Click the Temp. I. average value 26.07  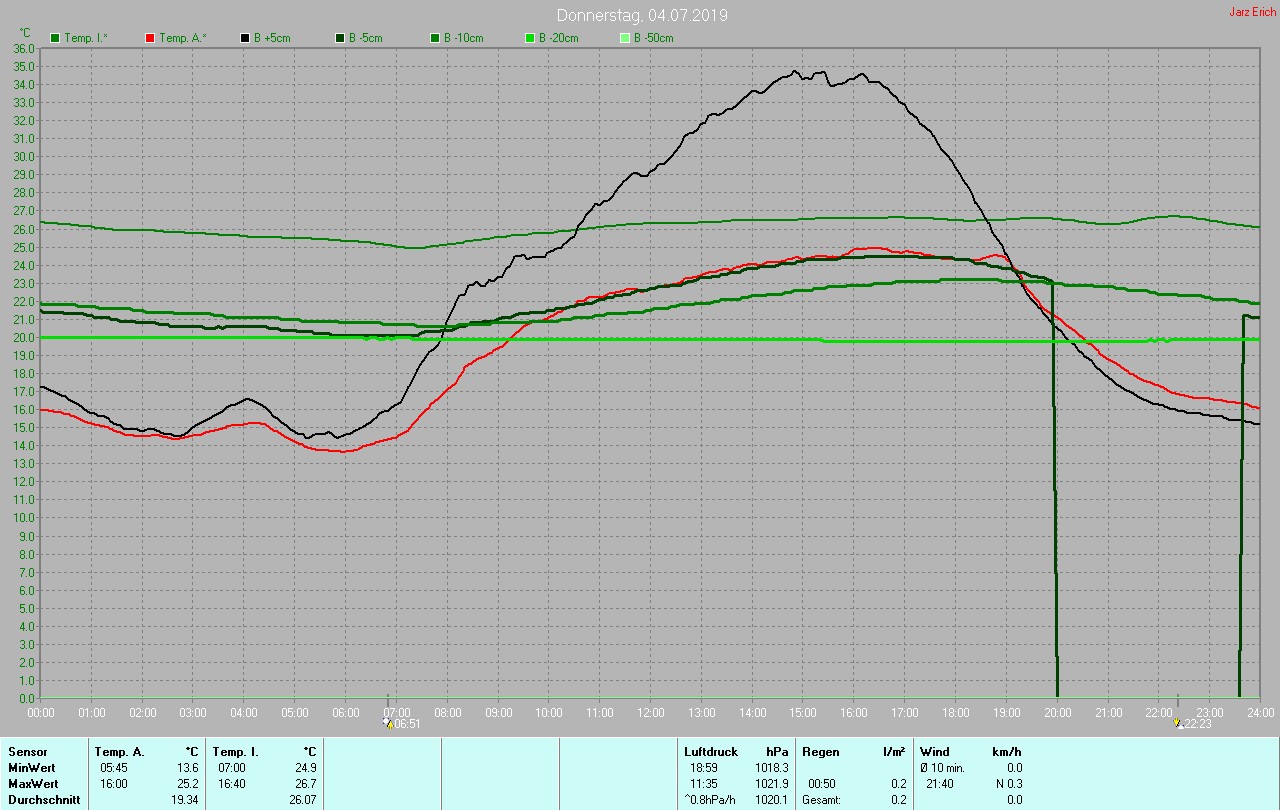302,800
